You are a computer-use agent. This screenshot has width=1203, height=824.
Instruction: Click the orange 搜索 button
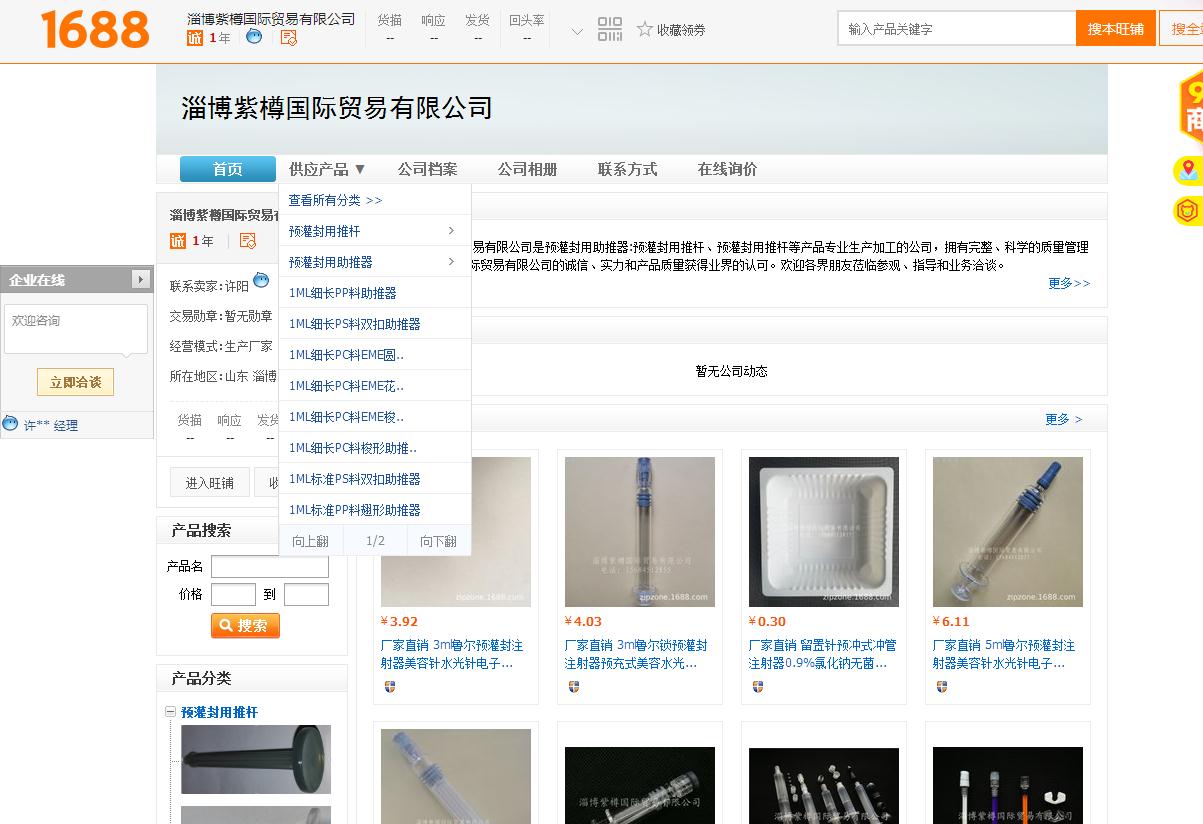[x=245, y=625]
